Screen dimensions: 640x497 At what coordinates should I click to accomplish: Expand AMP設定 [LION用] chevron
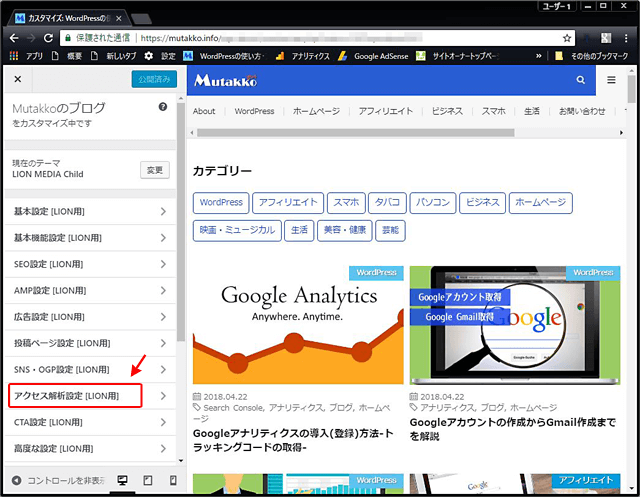click(163, 291)
